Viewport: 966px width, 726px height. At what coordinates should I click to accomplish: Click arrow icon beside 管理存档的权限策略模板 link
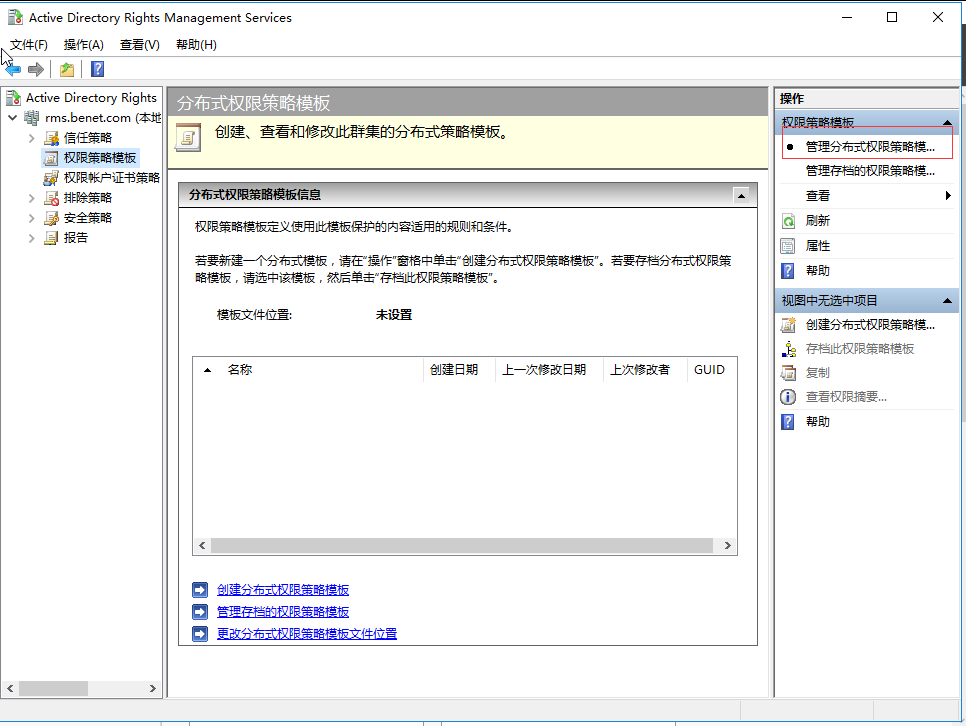pos(200,611)
